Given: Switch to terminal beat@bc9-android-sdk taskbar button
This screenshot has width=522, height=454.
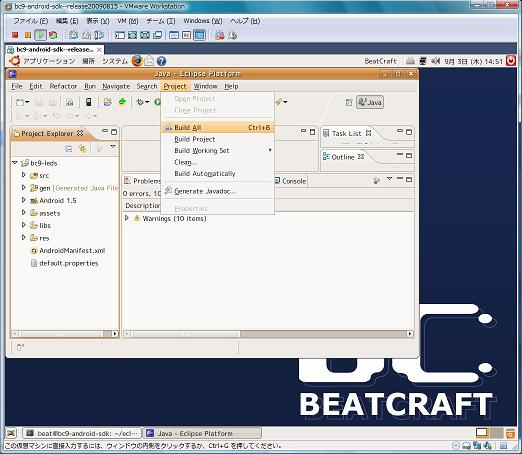Looking at the screenshot, I should coord(82,433).
